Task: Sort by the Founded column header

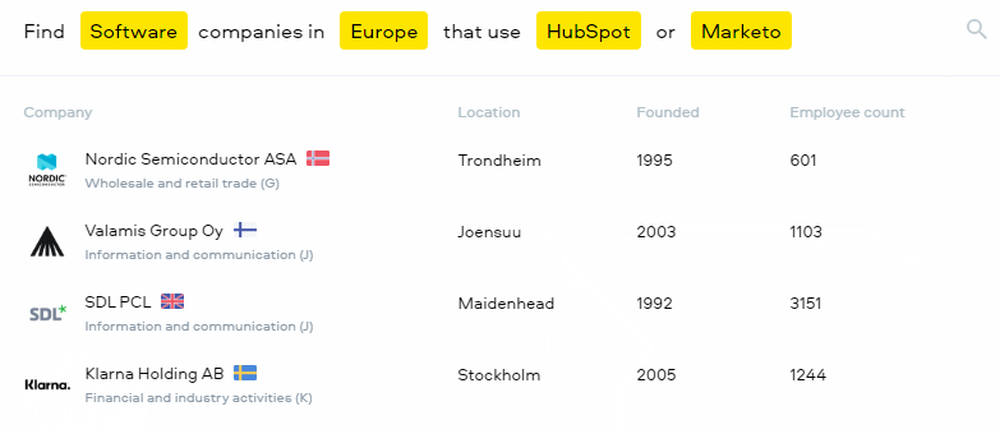Action: [667, 112]
